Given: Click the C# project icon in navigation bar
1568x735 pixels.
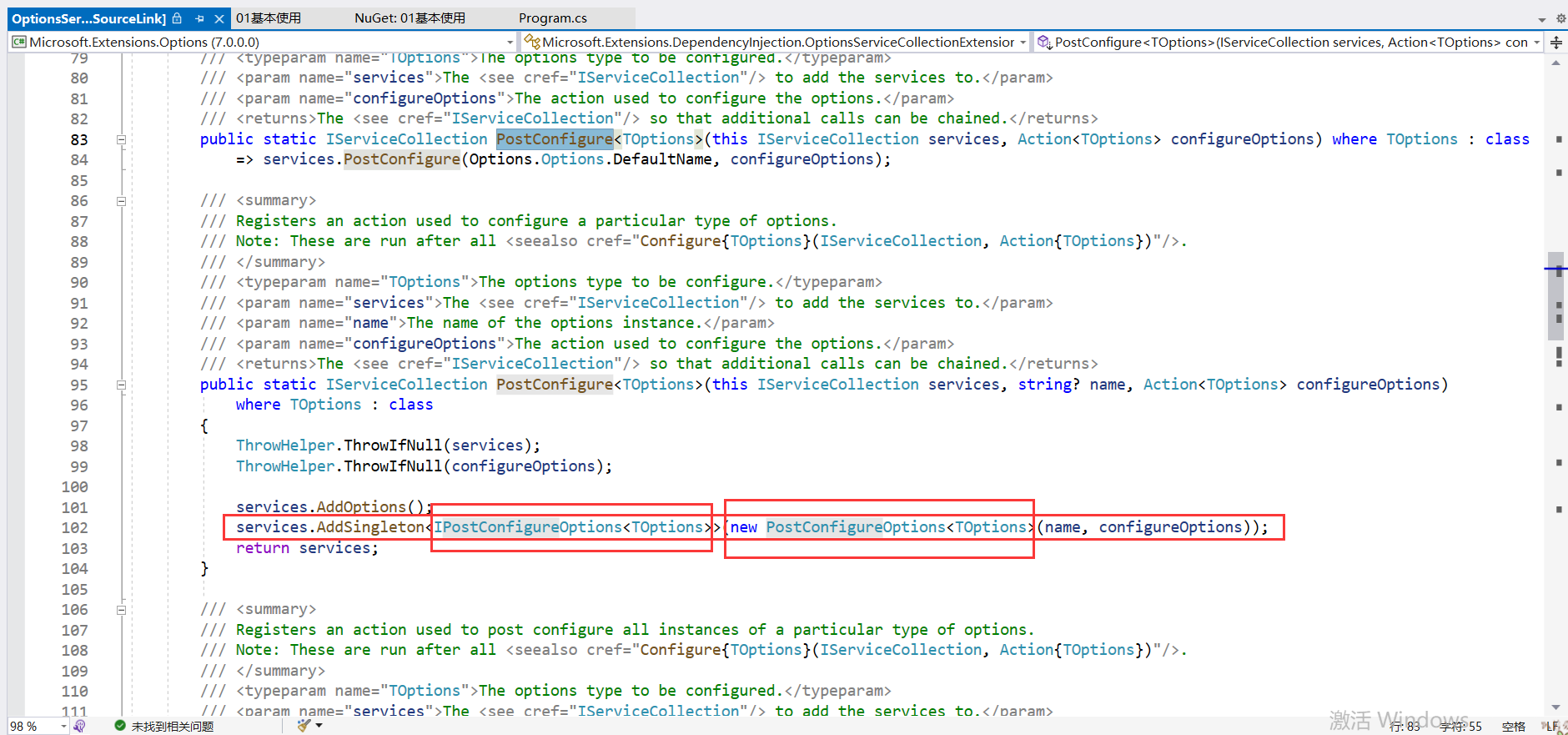Looking at the screenshot, I should [x=18, y=42].
